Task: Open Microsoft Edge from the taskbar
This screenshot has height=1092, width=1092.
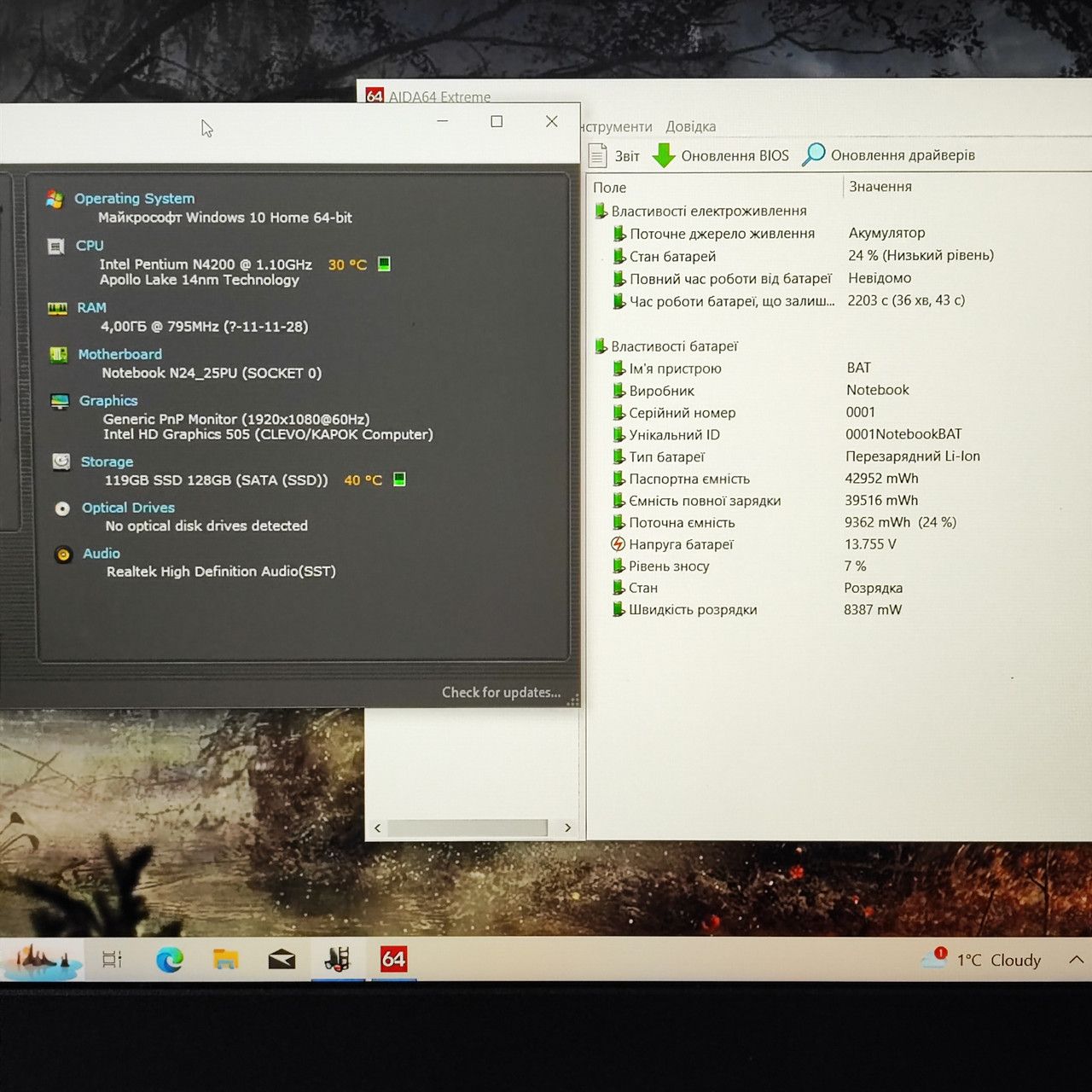Action: click(x=169, y=960)
